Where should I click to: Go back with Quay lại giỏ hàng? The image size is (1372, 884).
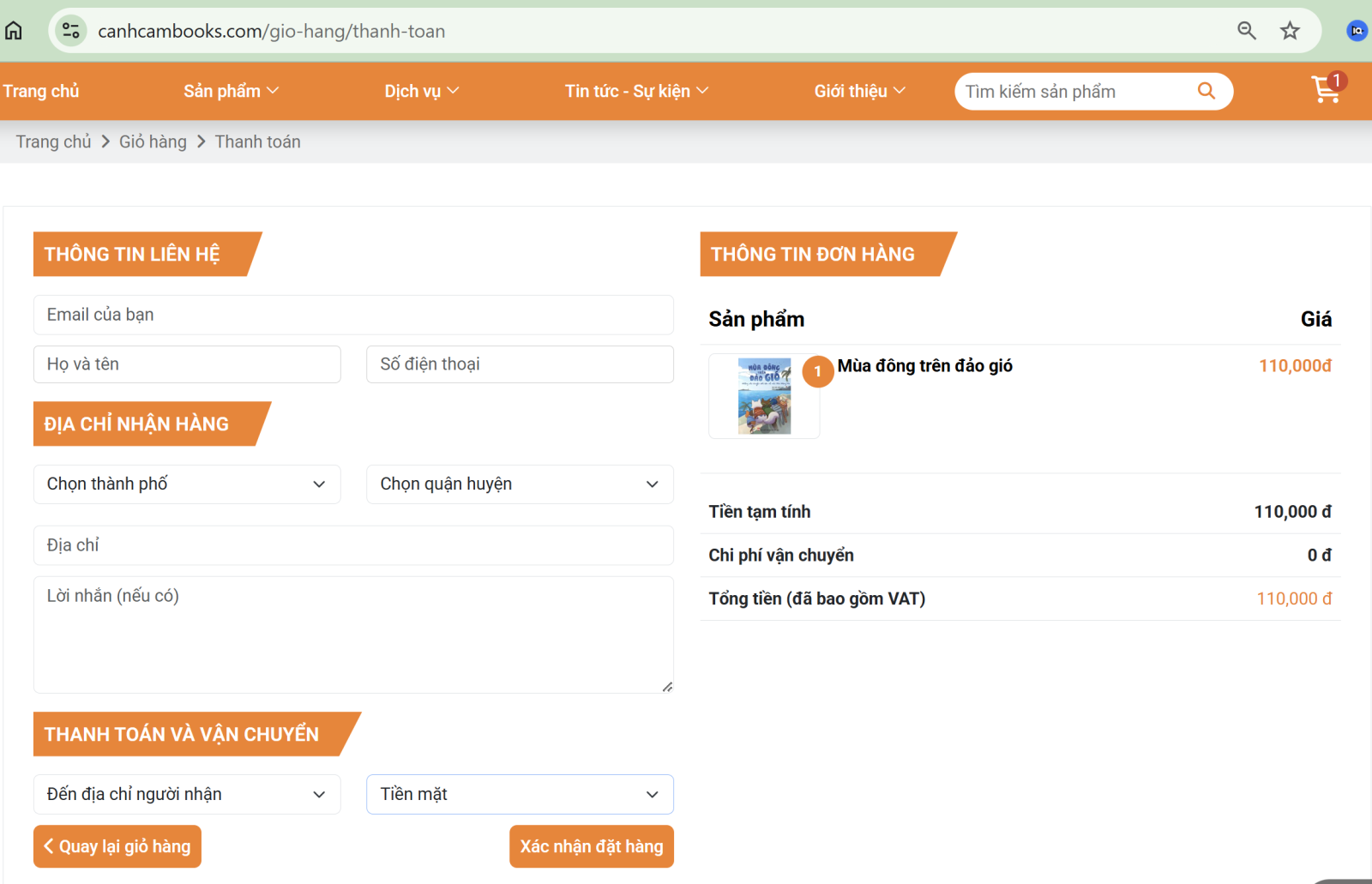pyautogui.click(x=117, y=846)
